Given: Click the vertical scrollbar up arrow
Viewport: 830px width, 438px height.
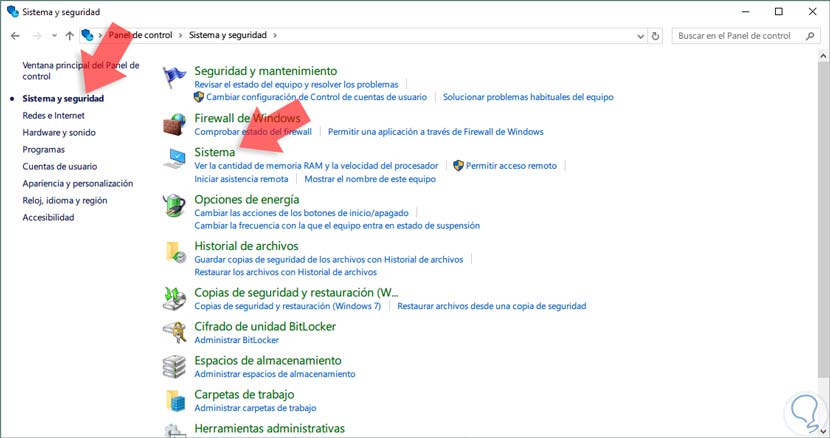Looking at the screenshot, I should point(823,55).
